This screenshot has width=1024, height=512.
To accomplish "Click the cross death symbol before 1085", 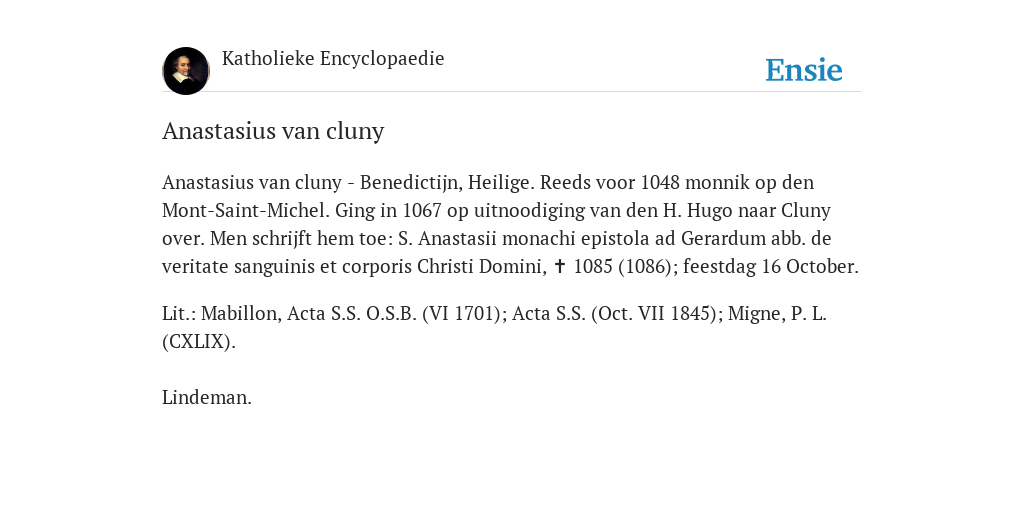I will point(560,266).
